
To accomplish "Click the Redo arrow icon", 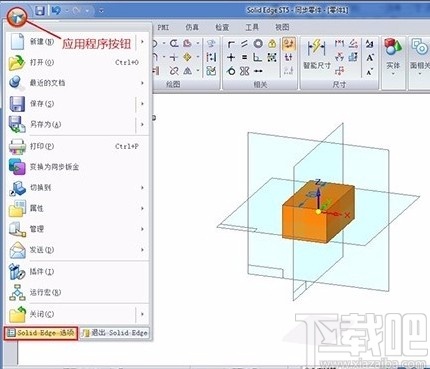I will (77, 11).
